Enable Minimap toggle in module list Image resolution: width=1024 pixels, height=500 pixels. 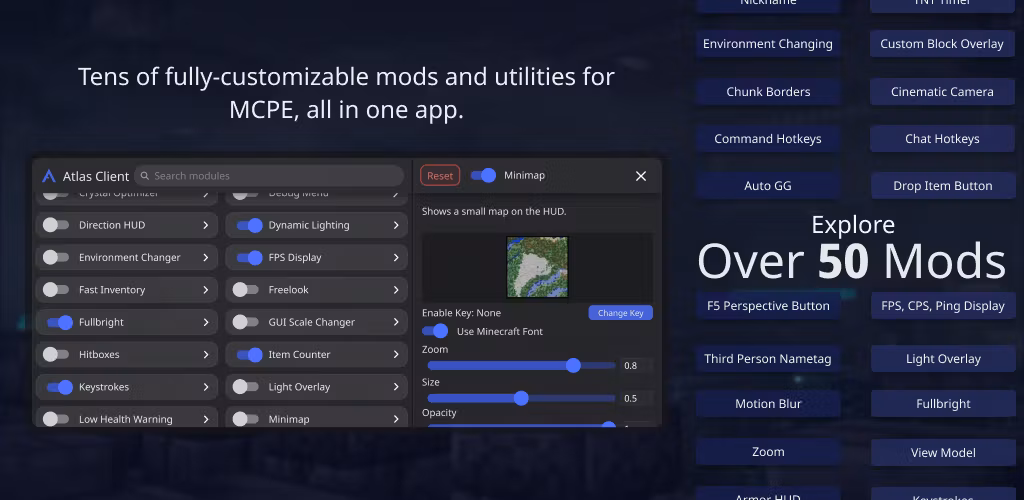pyautogui.click(x=246, y=419)
